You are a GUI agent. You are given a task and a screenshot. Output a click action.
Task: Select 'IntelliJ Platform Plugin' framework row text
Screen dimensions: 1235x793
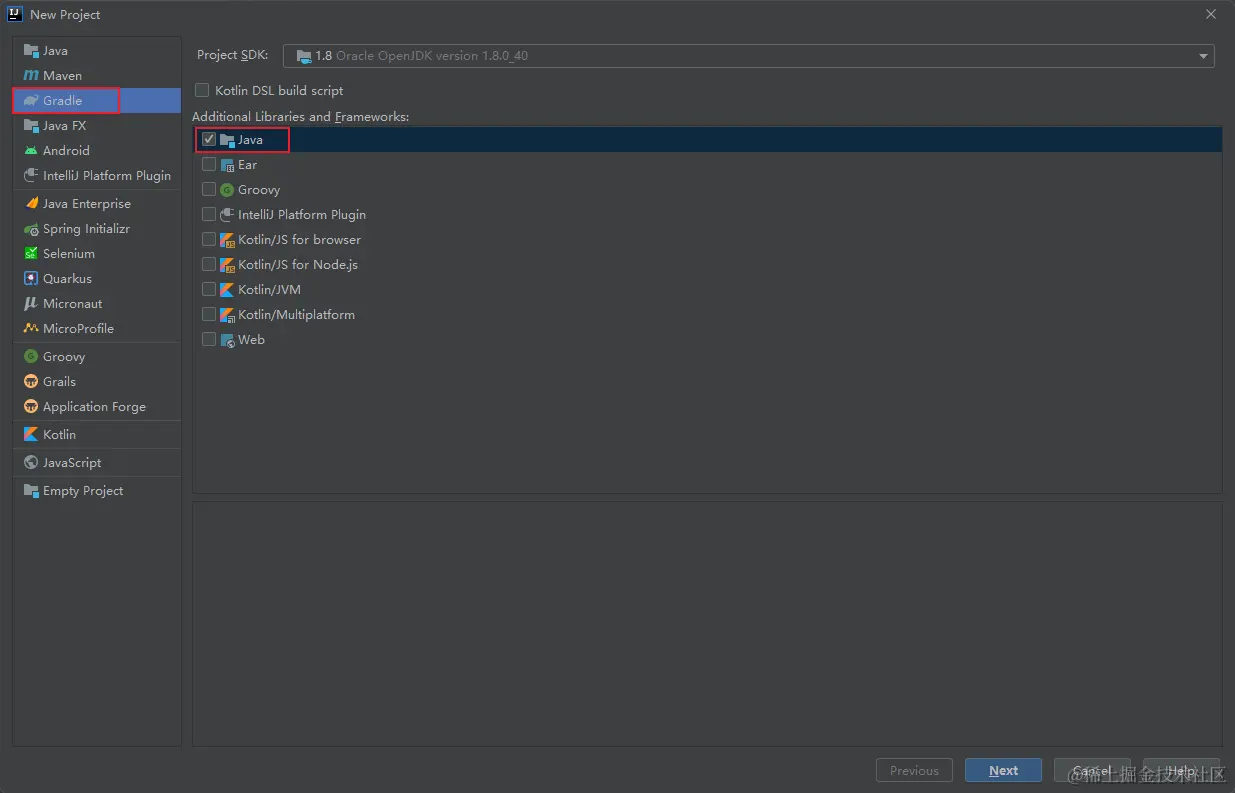(302, 215)
